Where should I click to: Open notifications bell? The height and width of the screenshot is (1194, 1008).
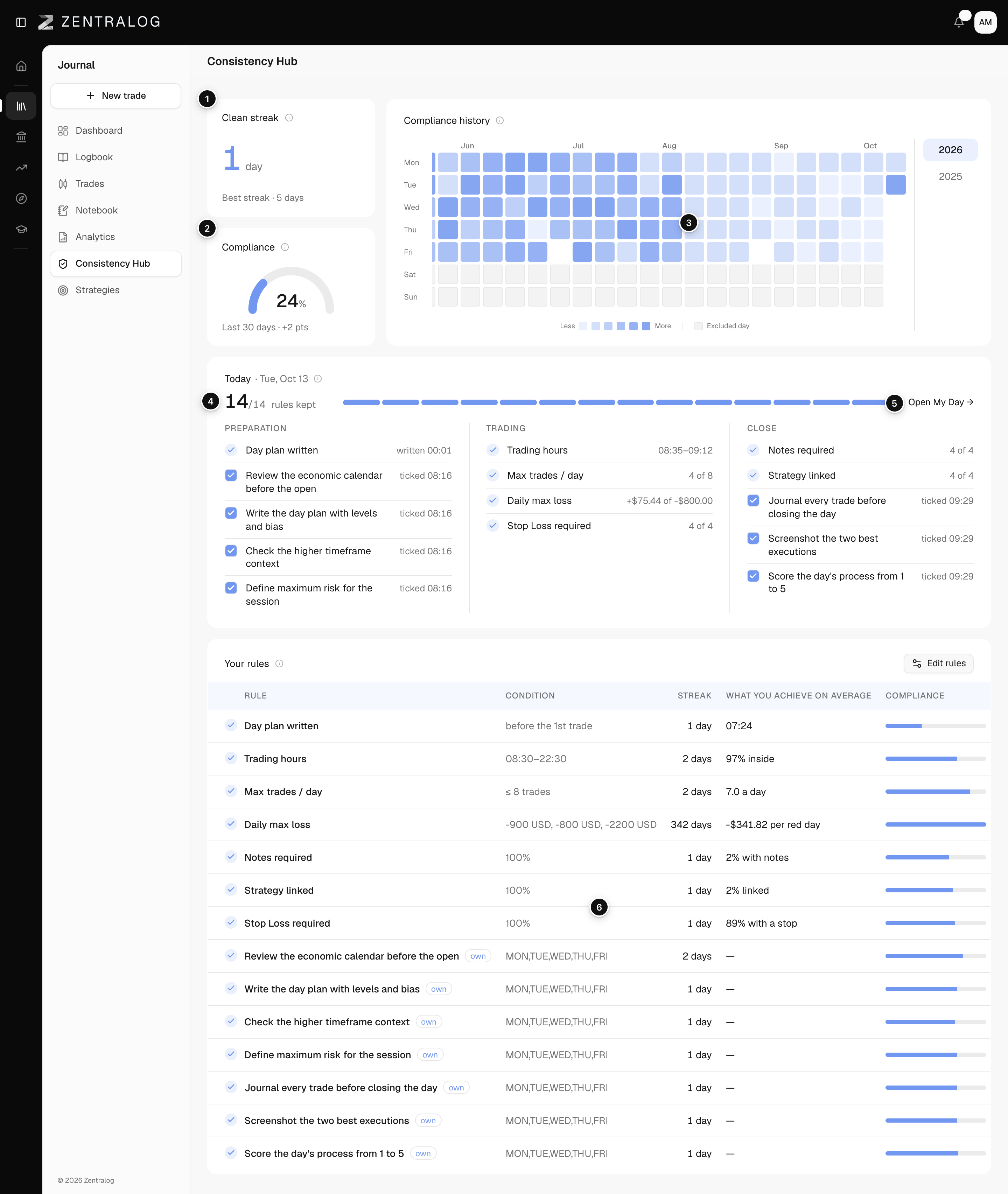point(959,22)
